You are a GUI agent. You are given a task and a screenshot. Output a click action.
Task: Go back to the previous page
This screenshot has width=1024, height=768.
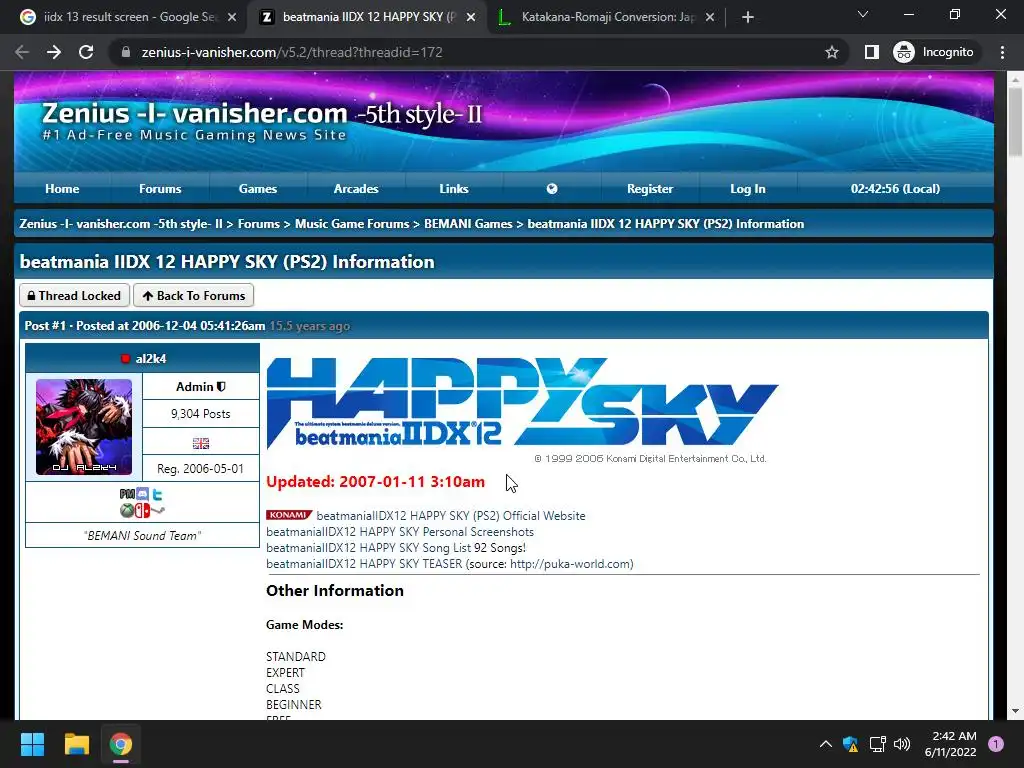(x=22, y=52)
